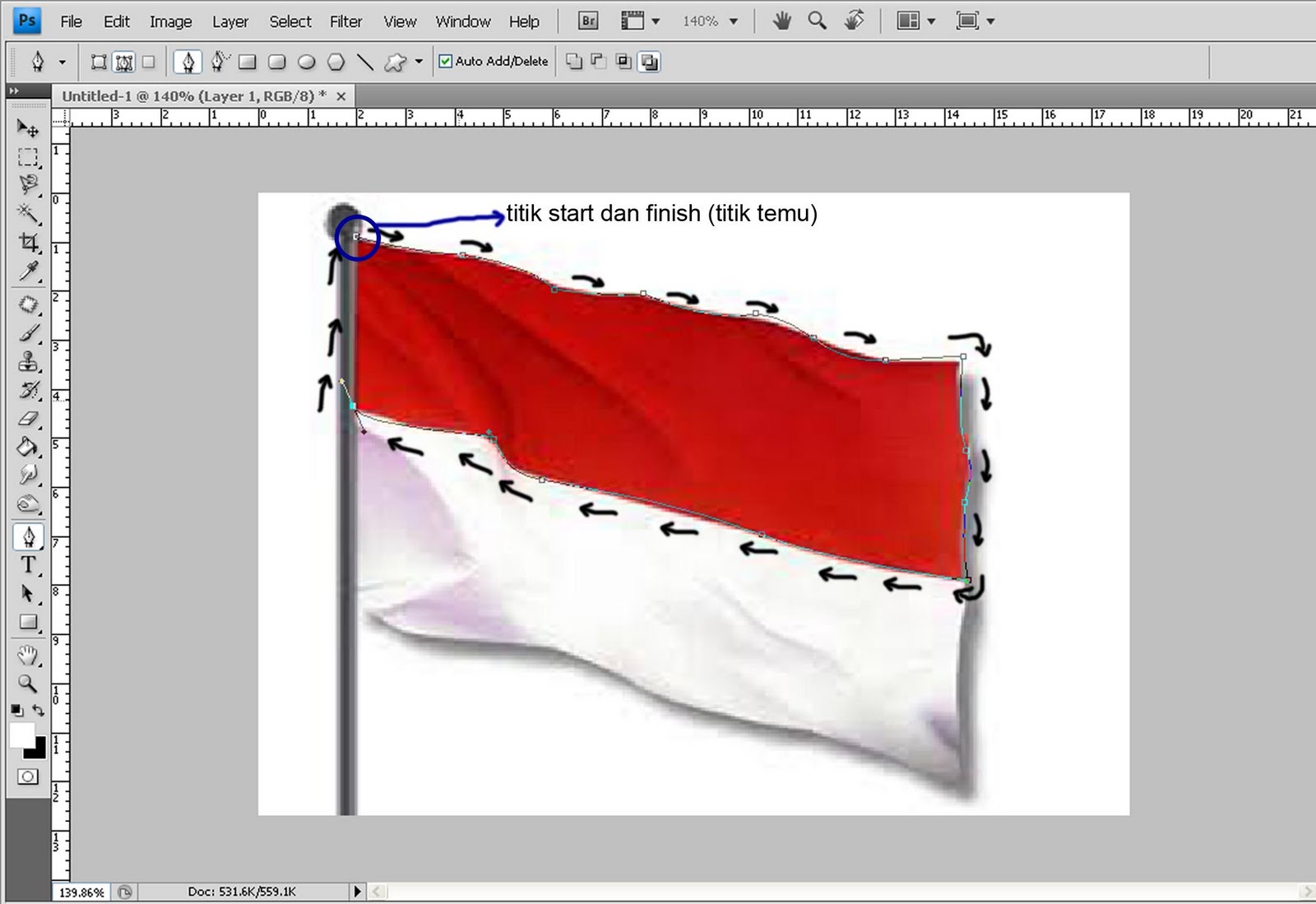Select the Freeform Pen tool in options bar
Viewport: 1316px width, 904px height.
tap(218, 62)
